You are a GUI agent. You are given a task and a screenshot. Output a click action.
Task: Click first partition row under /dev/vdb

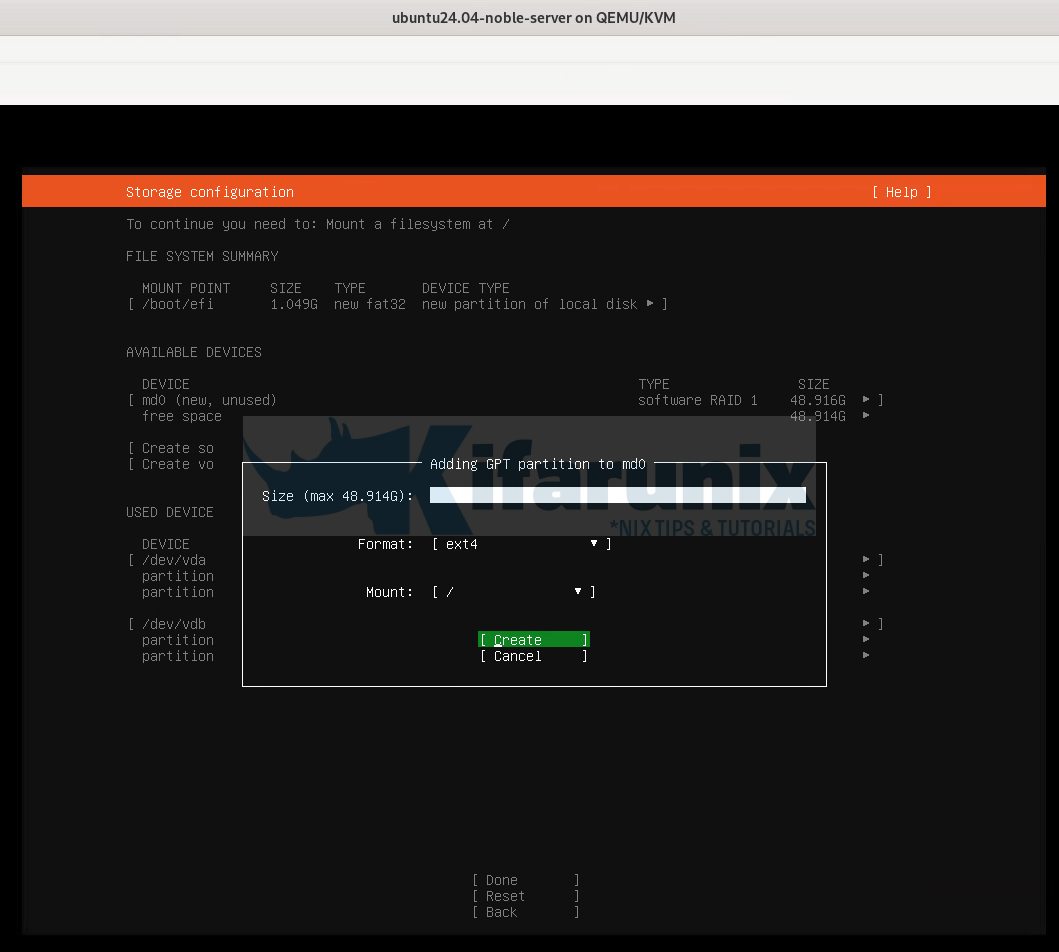(178, 640)
